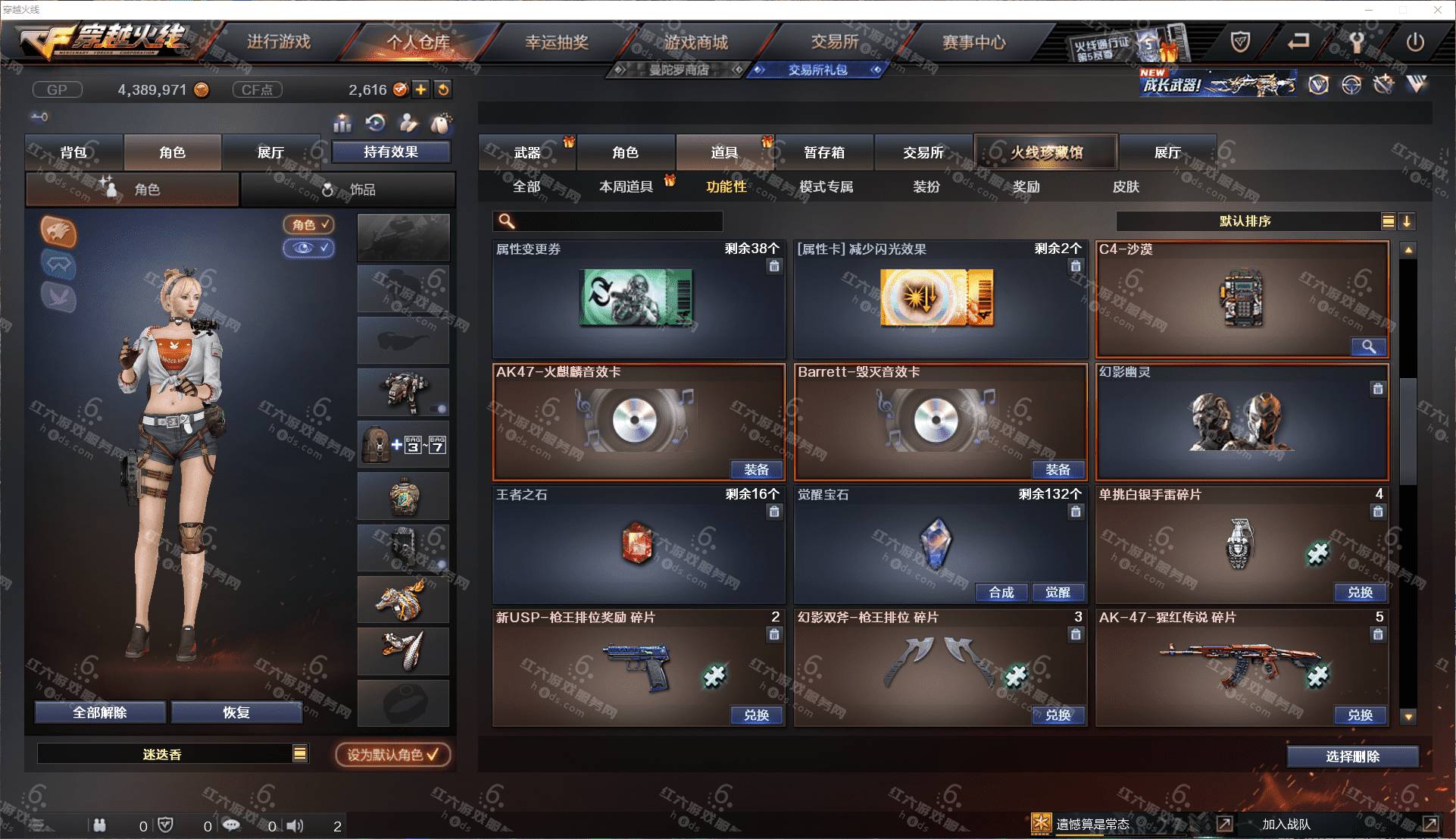Click the item list scrollbar down arrow

[x=1408, y=716]
